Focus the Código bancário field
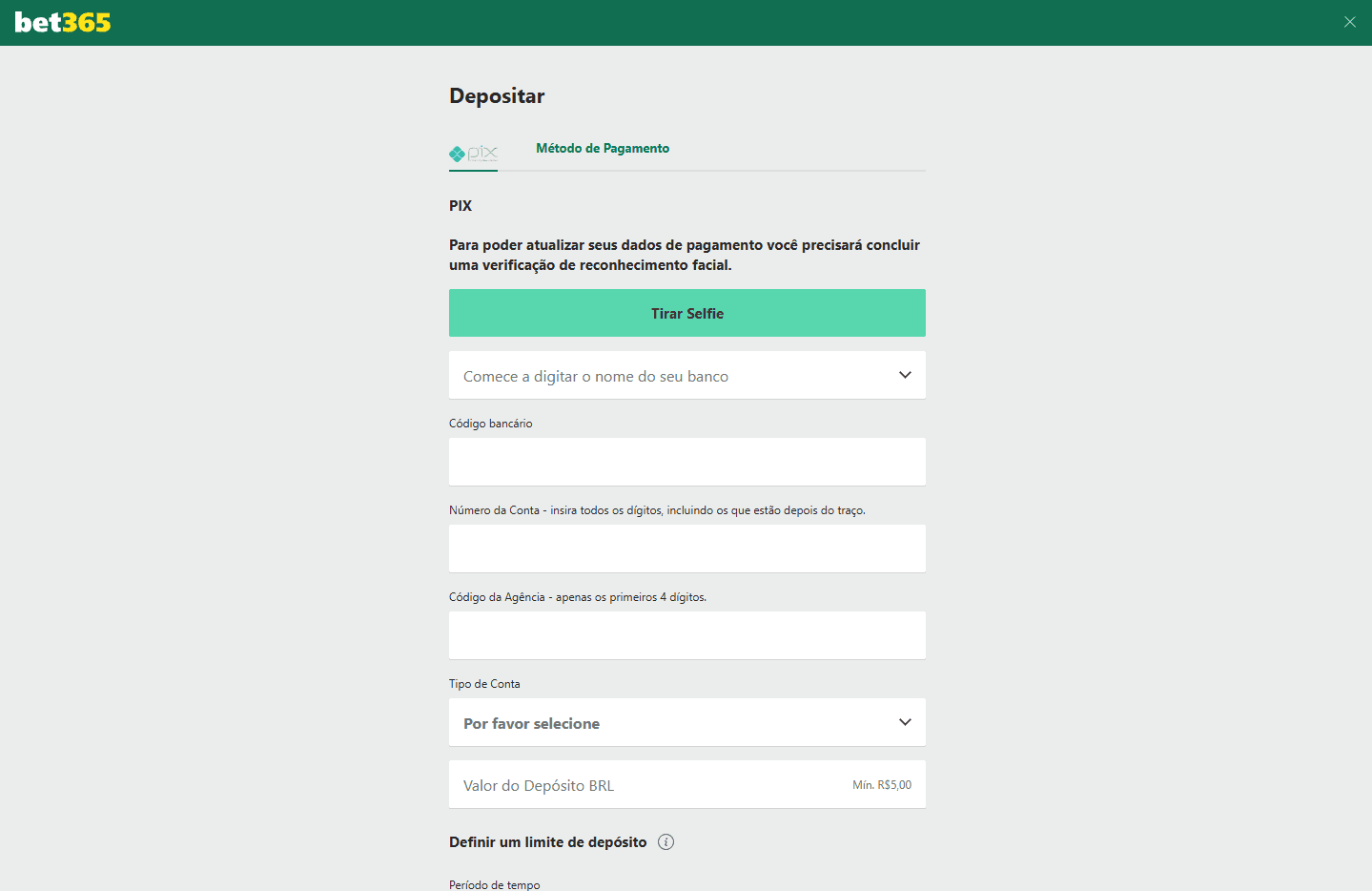1372x891 pixels. point(687,462)
